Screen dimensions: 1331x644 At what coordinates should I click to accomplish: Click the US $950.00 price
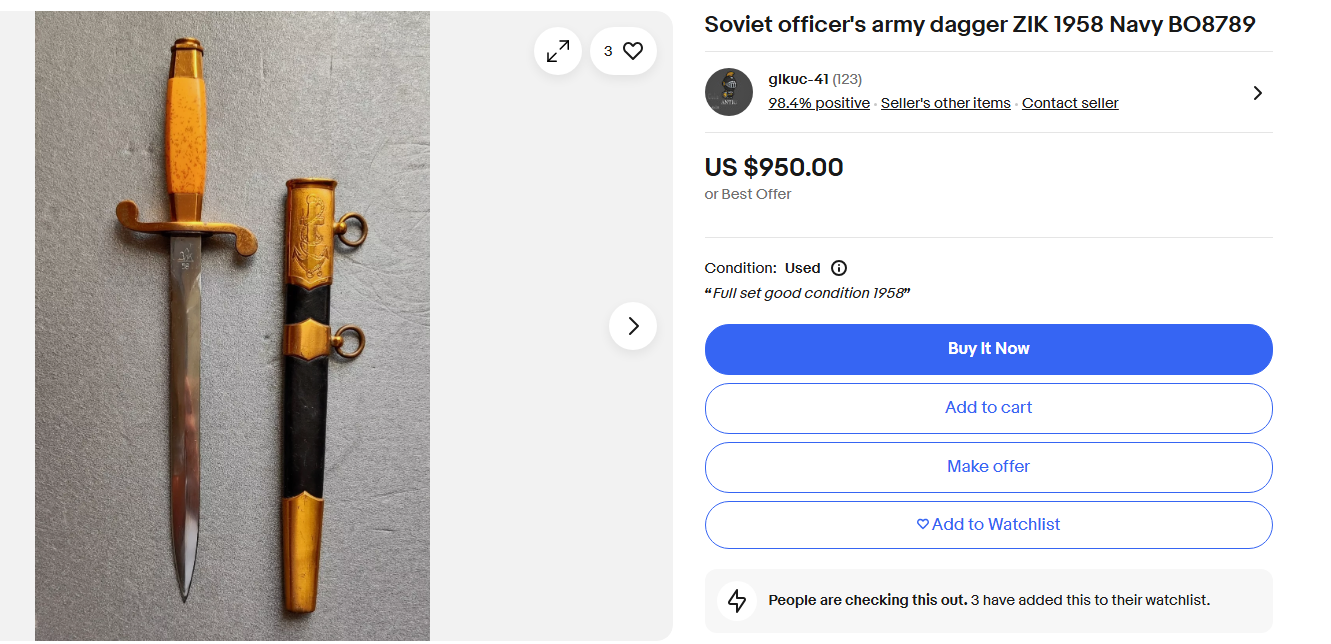(774, 167)
